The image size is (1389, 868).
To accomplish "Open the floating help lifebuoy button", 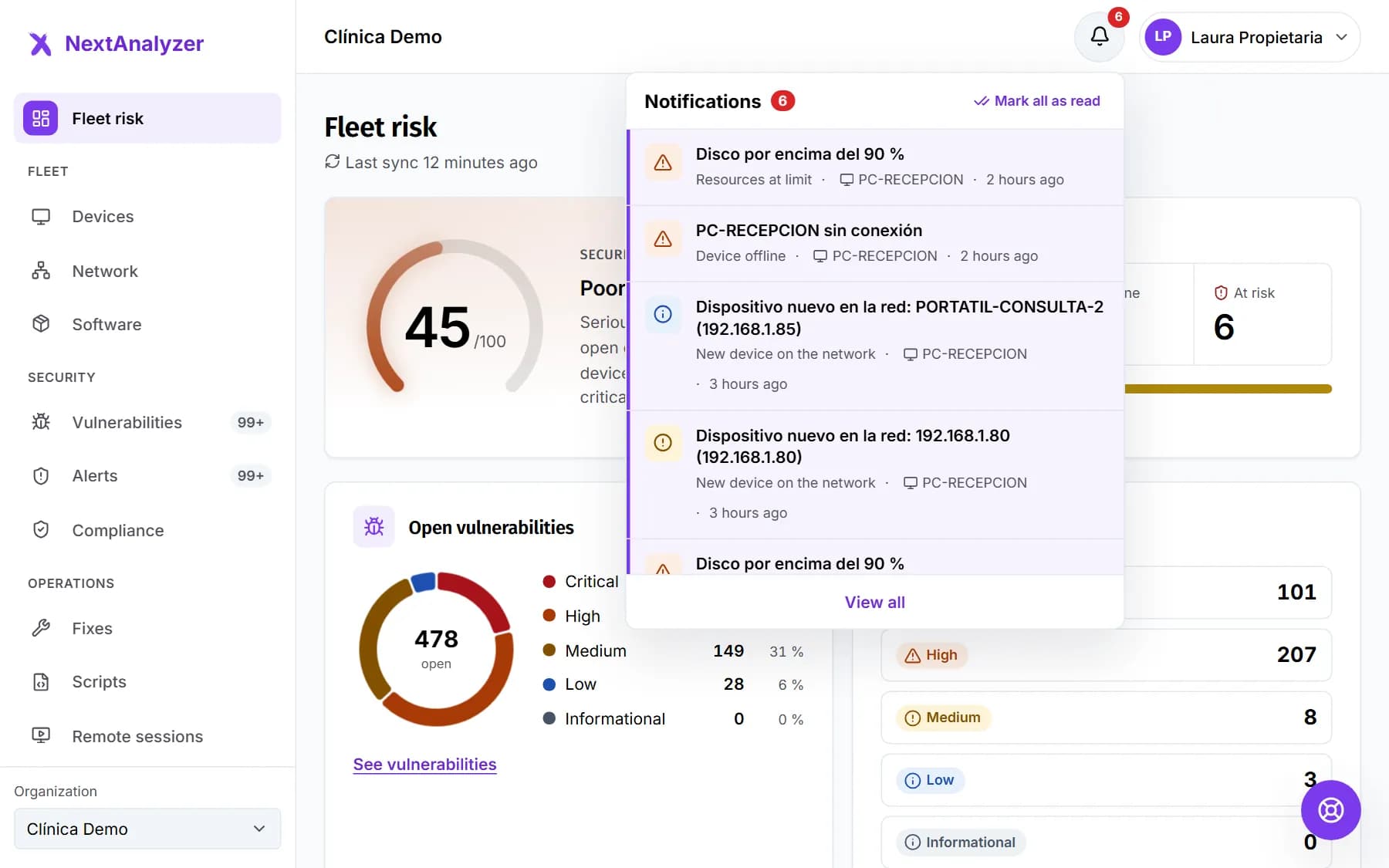I will [1330, 810].
